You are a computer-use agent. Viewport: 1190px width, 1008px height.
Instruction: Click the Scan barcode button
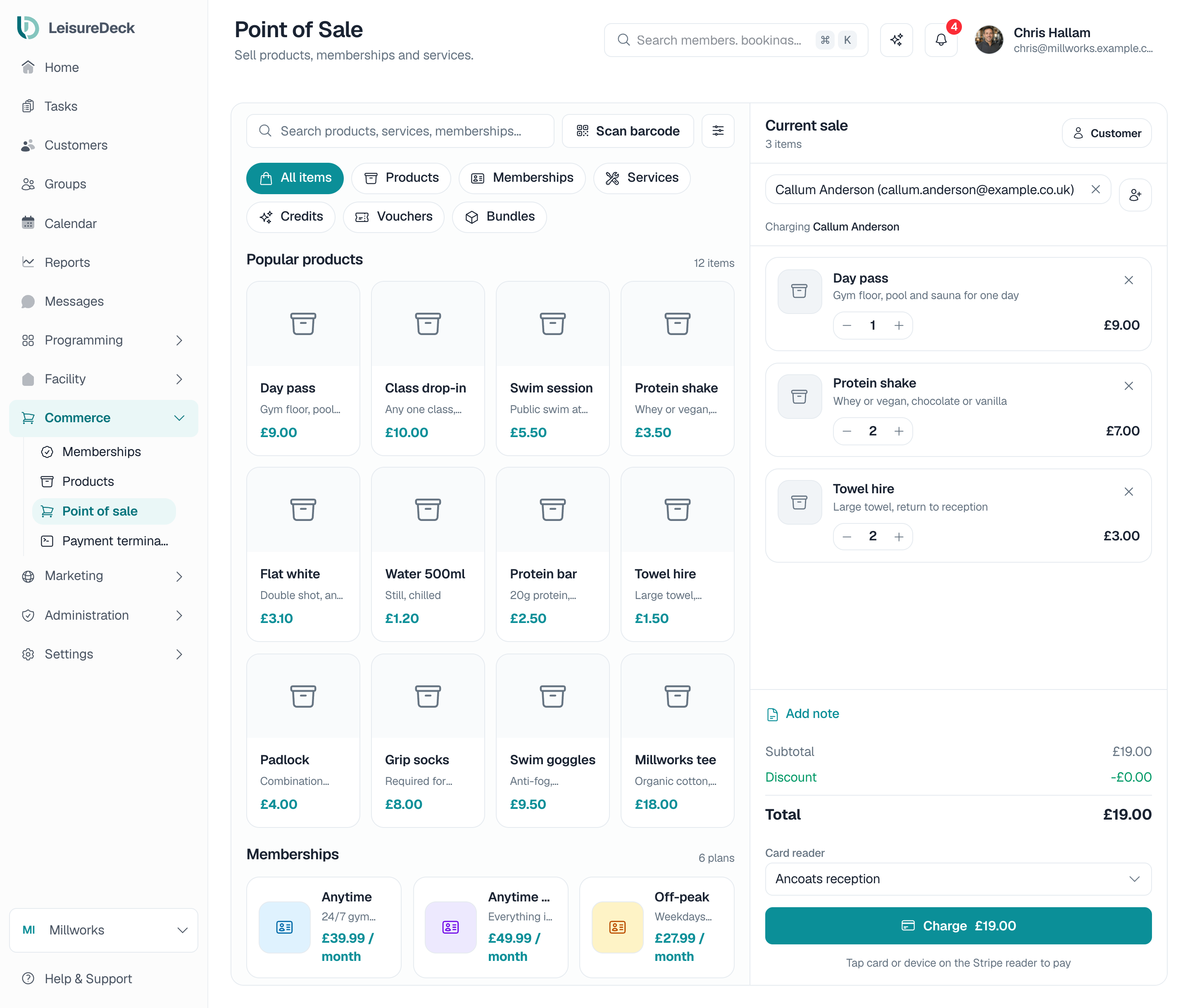click(628, 131)
